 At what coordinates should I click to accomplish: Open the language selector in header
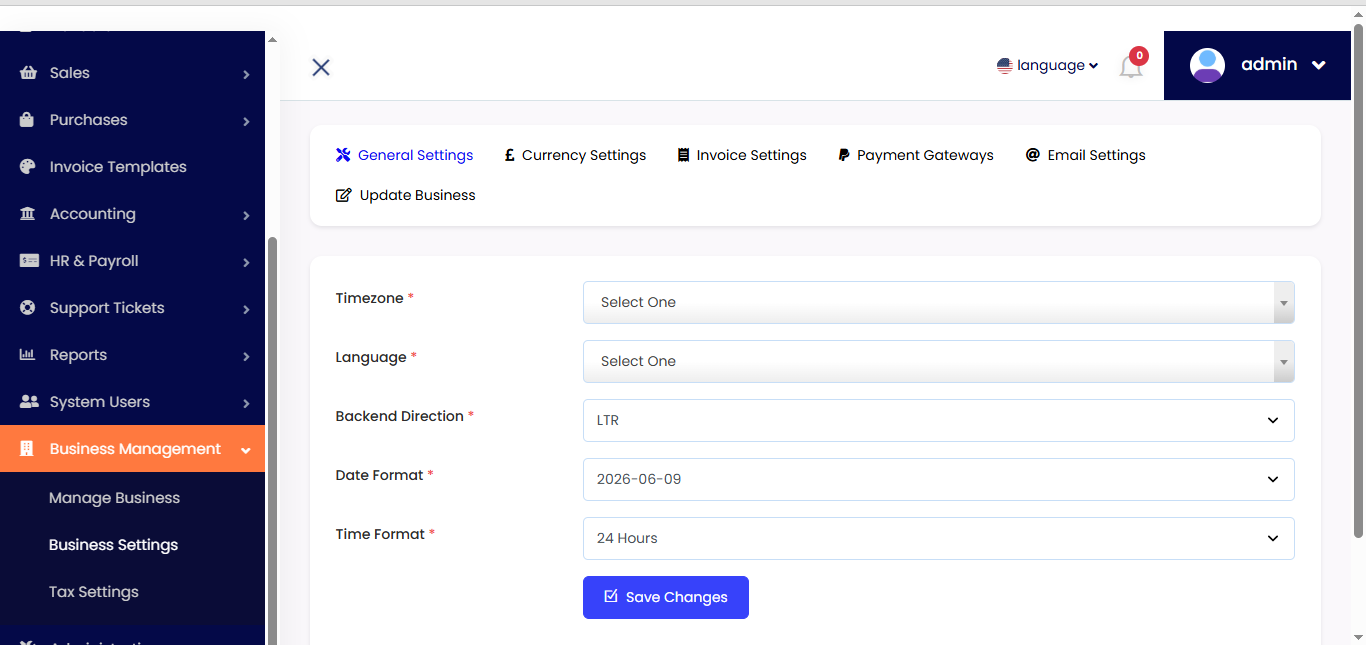tap(1048, 66)
